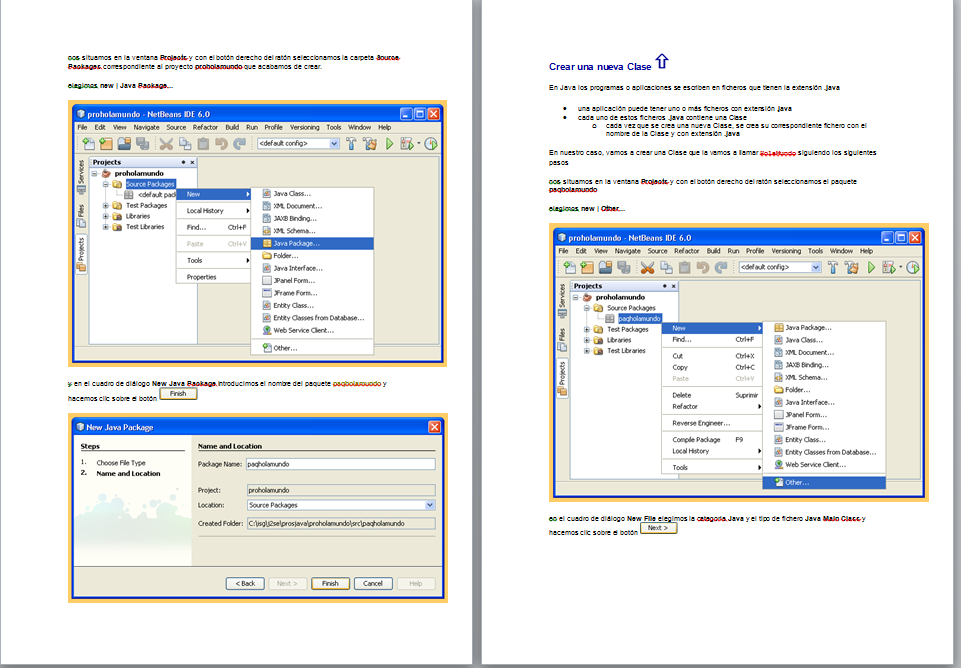Image resolution: width=961 pixels, height=668 pixels.
Task: Click Cut scissors icon in left NetBeans toolbar
Action: [x=166, y=144]
